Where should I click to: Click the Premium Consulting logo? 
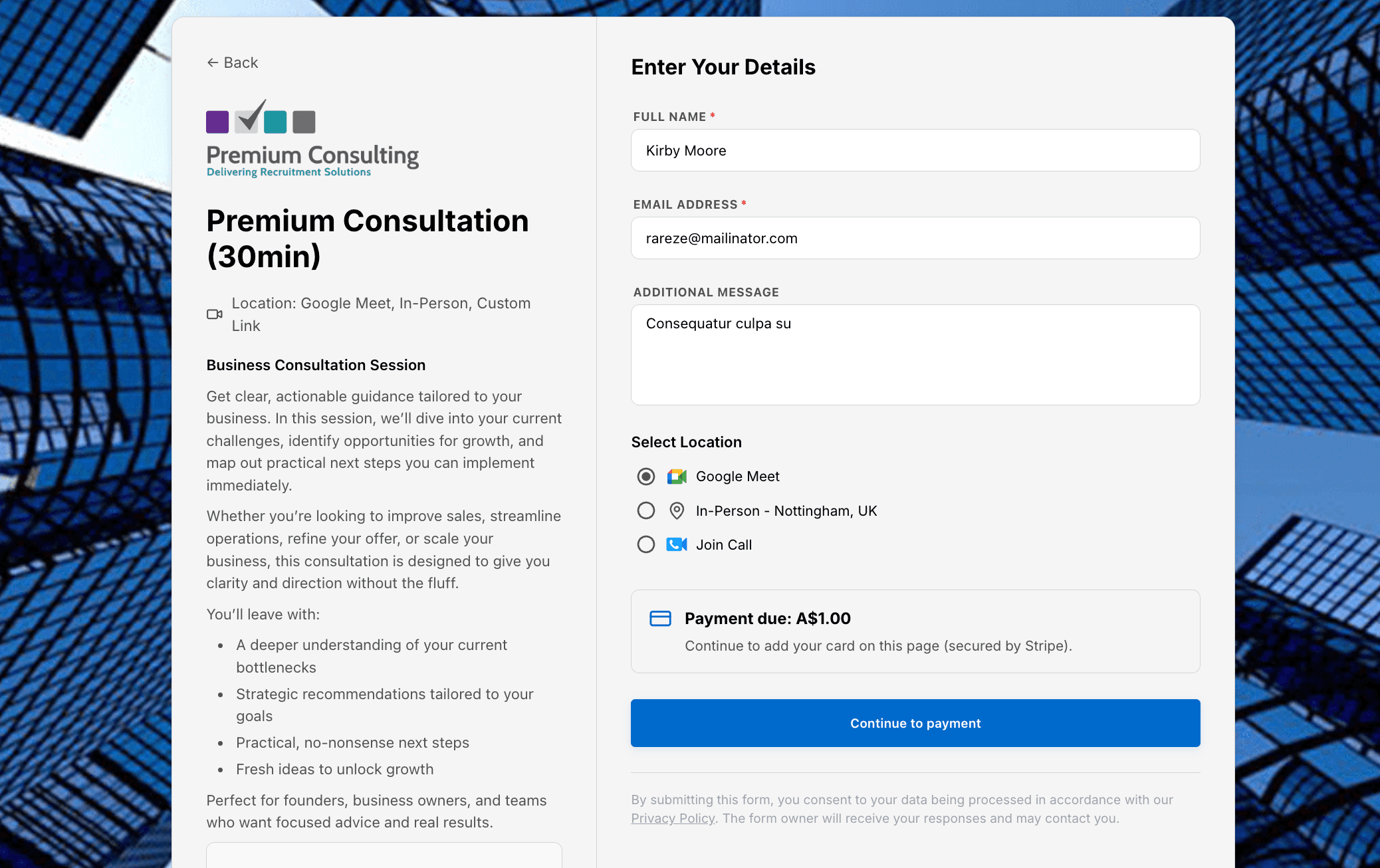pyautogui.click(x=312, y=140)
